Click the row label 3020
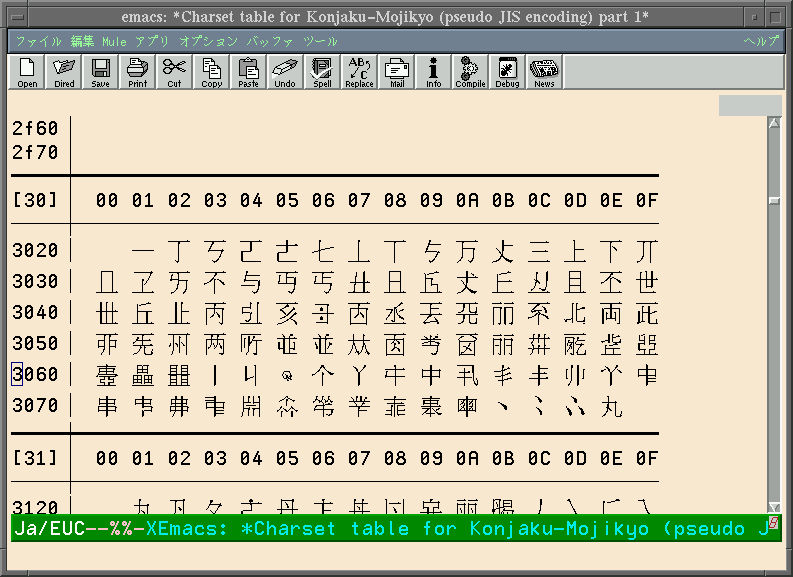This screenshot has height=577, width=793. (x=35, y=250)
